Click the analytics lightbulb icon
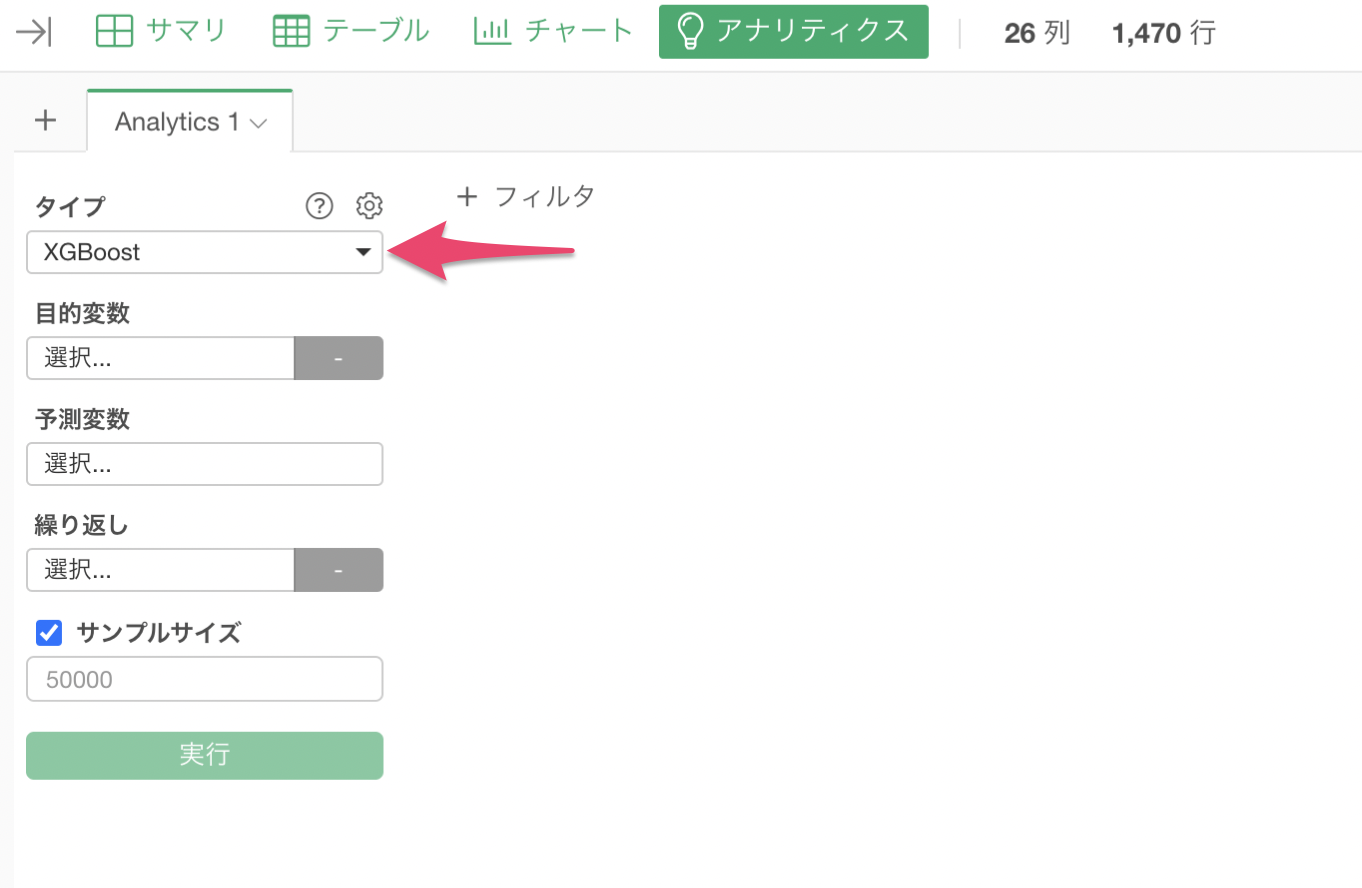The image size is (1362, 888). tap(689, 32)
